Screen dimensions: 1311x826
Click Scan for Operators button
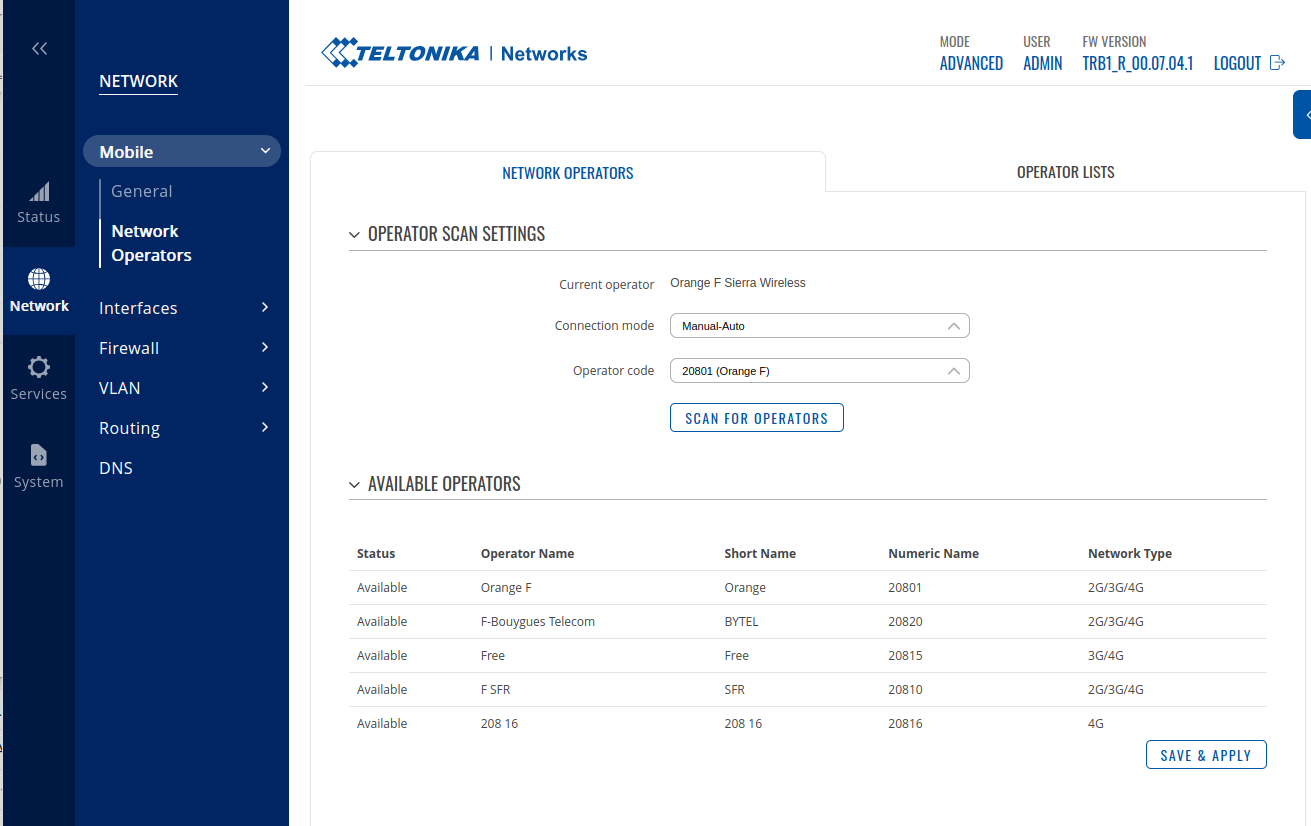[x=757, y=418]
